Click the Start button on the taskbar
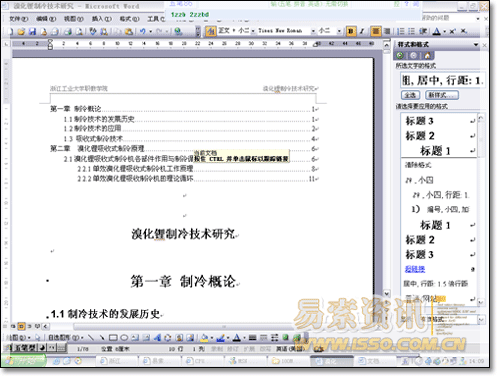This screenshot has height=378, width=500. [23, 361]
